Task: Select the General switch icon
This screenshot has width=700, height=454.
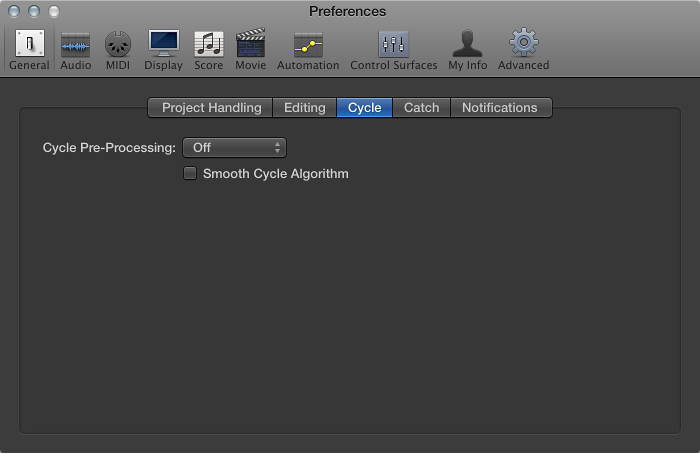Action: pyautogui.click(x=29, y=43)
